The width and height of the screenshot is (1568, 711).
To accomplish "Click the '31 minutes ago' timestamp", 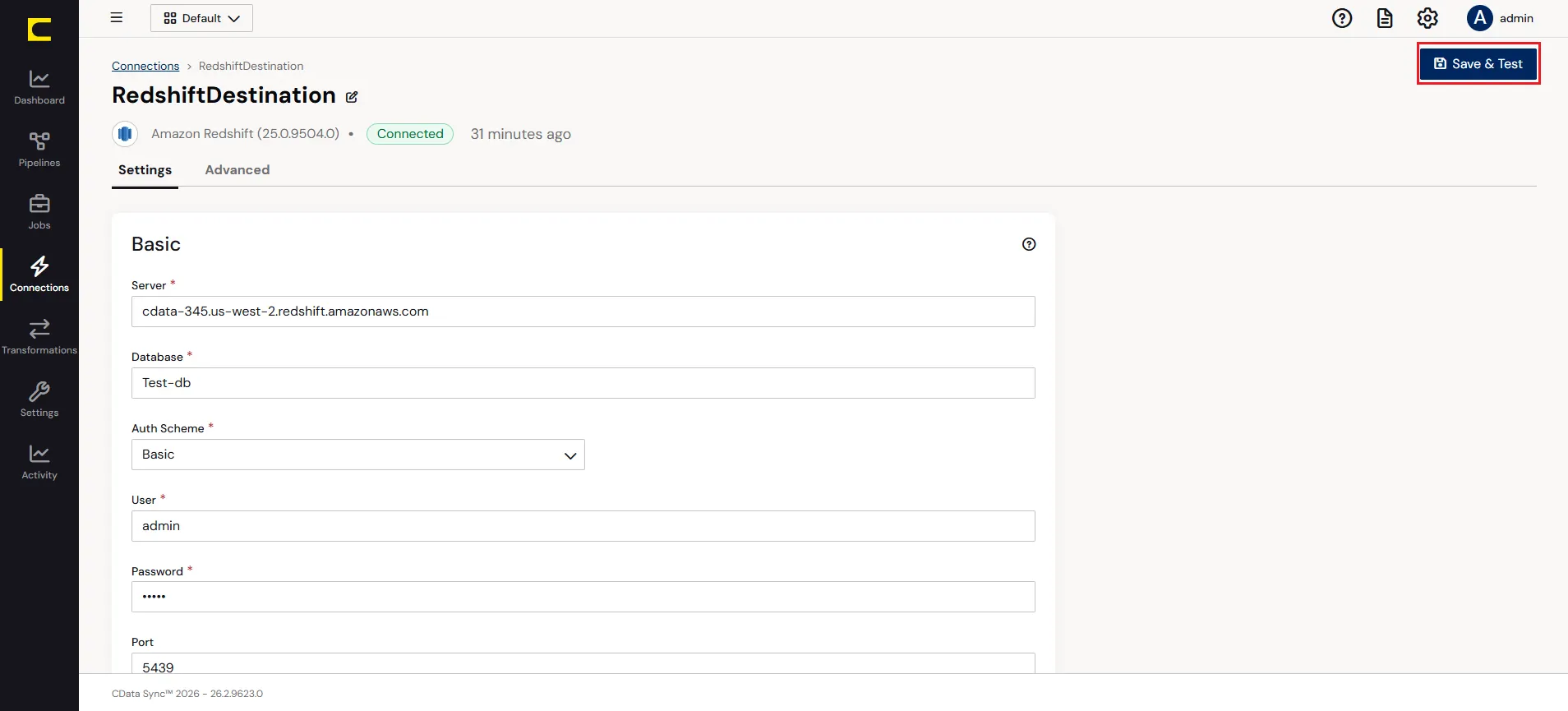I will pos(520,134).
